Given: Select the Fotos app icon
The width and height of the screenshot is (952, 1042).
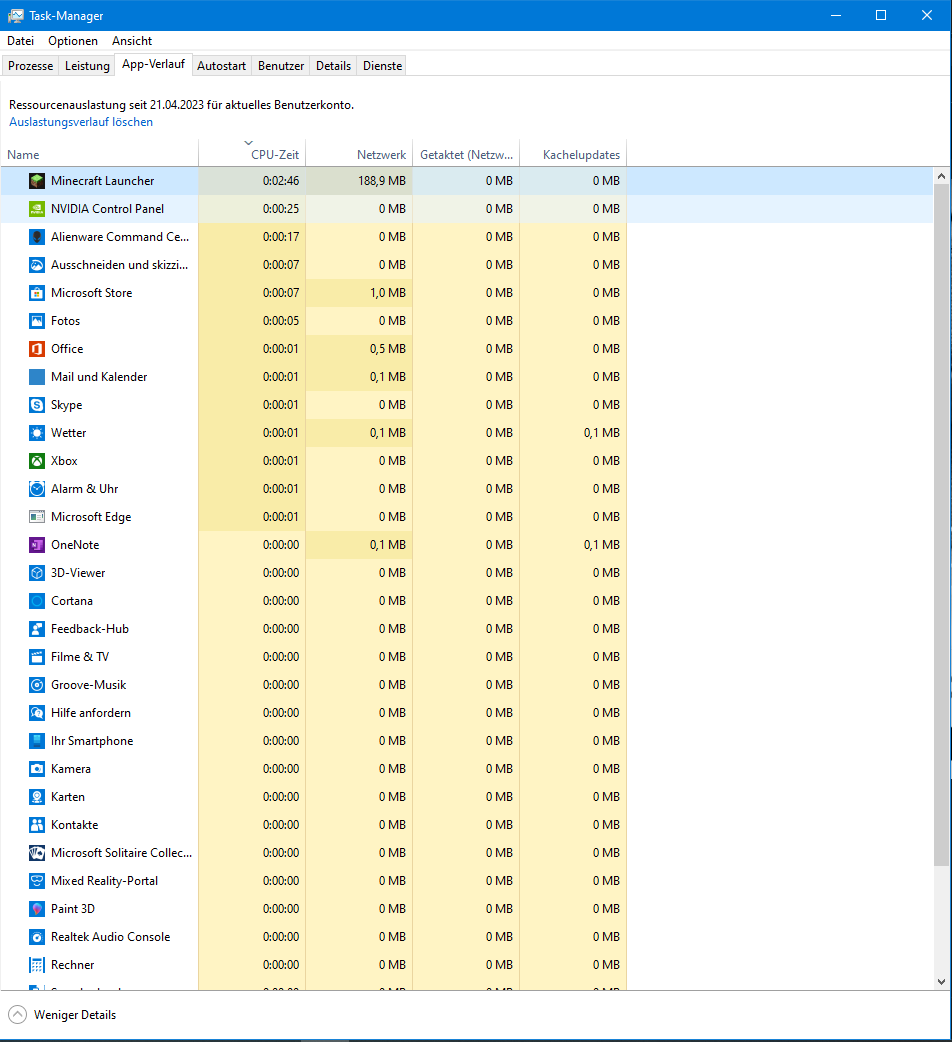Looking at the screenshot, I should click(x=37, y=321).
